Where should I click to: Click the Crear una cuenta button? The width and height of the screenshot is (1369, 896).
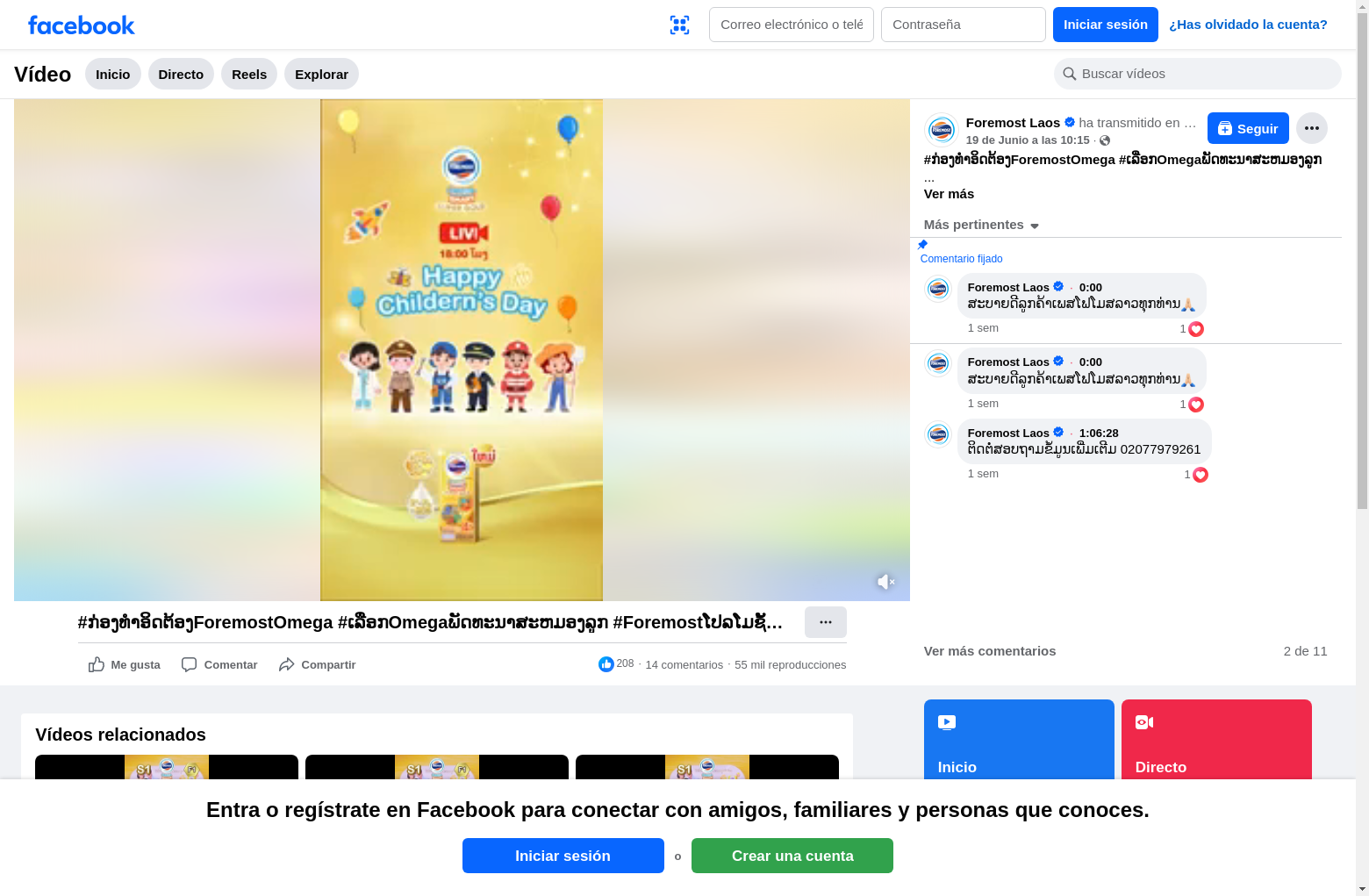[792, 856]
